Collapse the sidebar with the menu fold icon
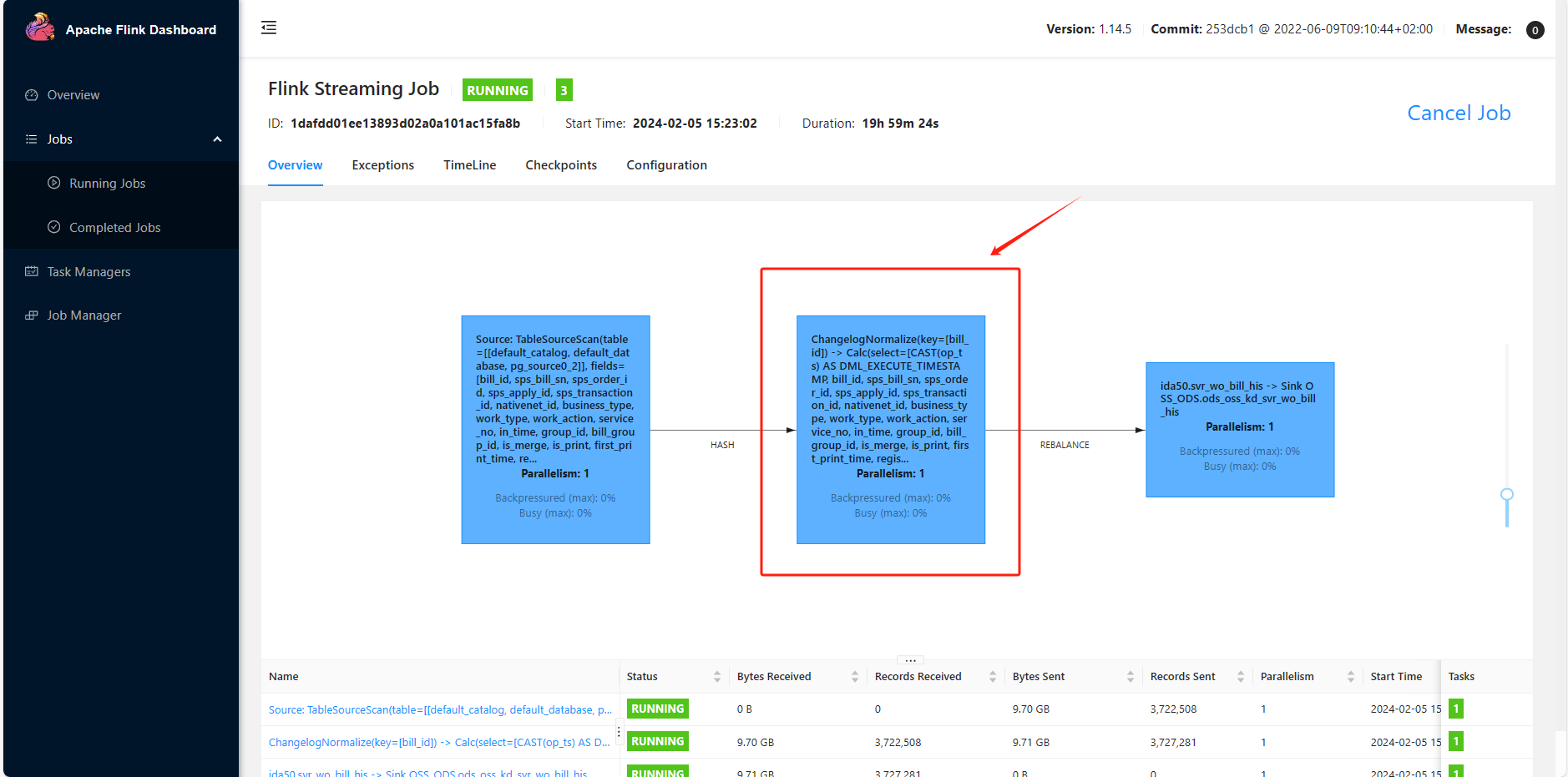The height and width of the screenshot is (777, 1568). [x=269, y=28]
